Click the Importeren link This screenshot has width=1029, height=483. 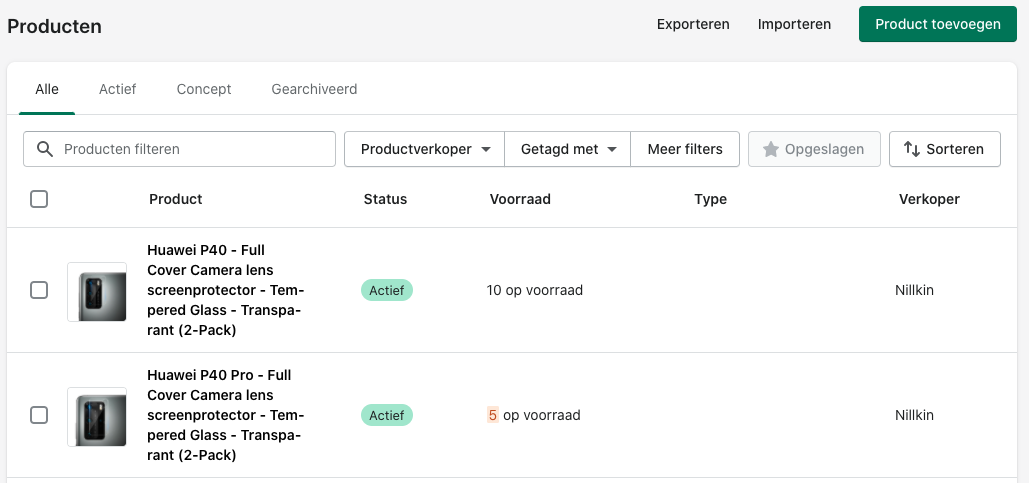pyautogui.click(x=794, y=24)
